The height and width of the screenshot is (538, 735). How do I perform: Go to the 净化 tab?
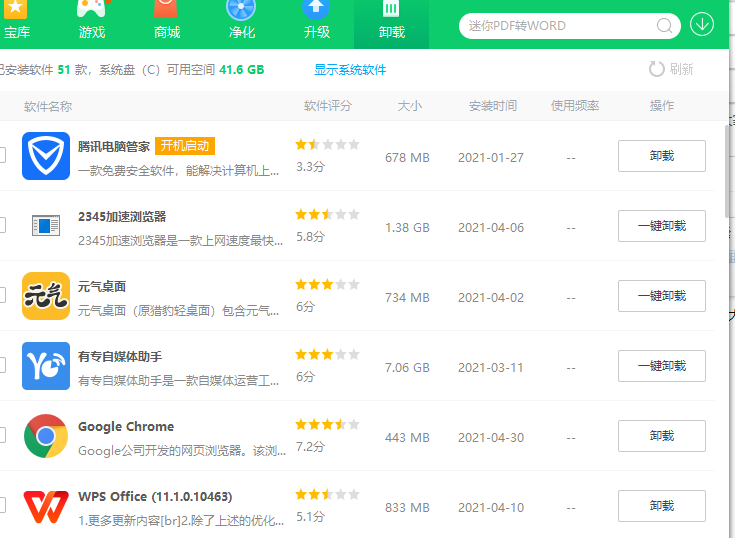(242, 22)
